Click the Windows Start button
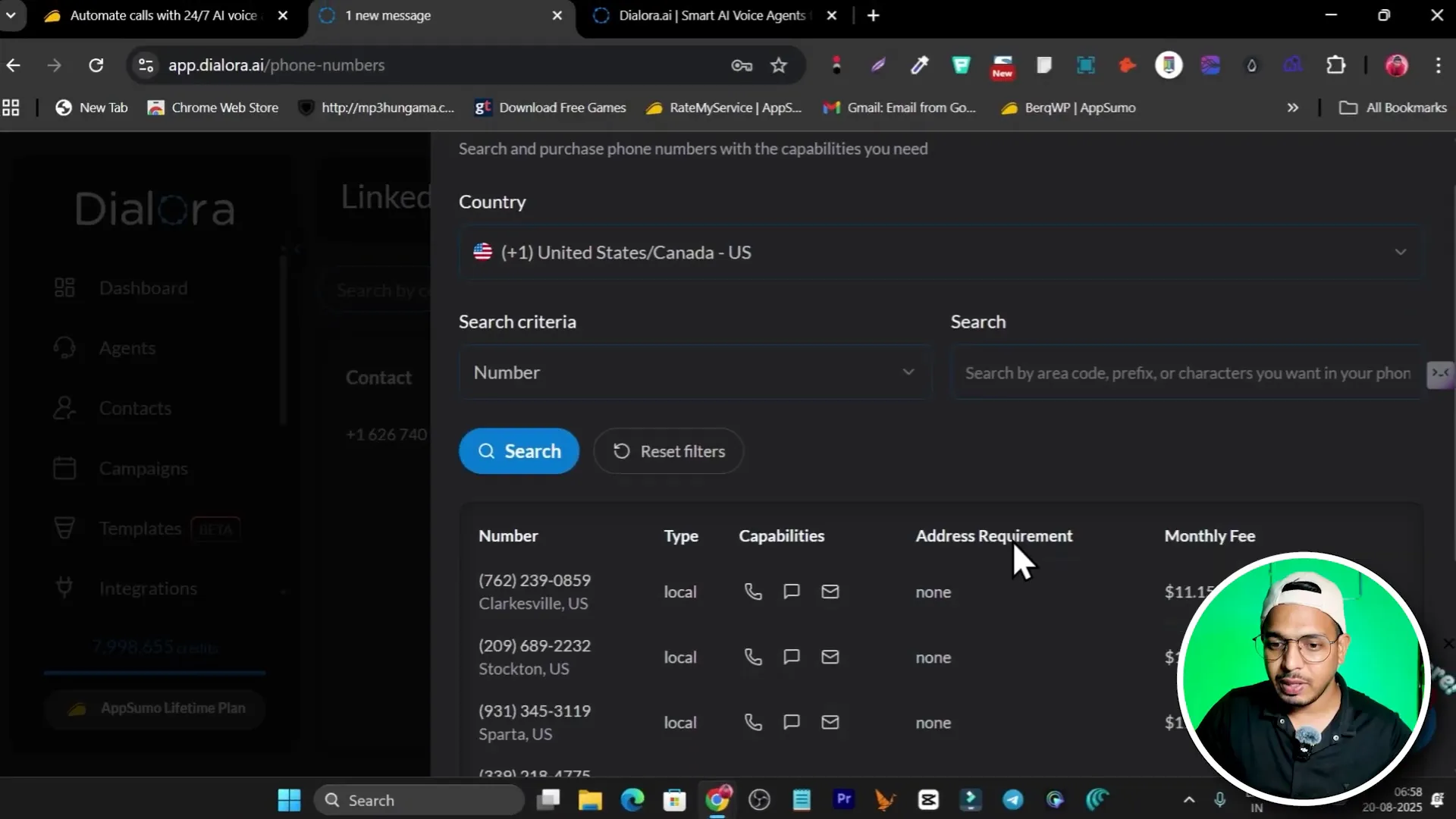 [289, 800]
